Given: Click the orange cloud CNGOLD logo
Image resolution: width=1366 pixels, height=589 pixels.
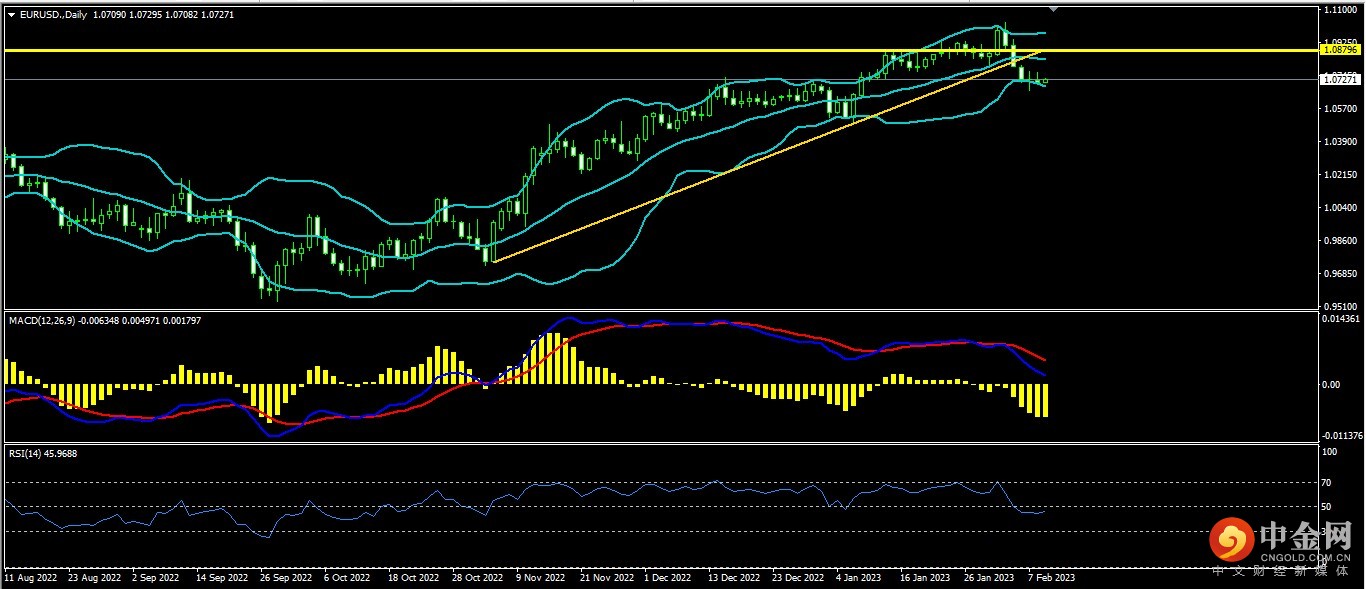Looking at the screenshot, I should [x=1231, y=540].
